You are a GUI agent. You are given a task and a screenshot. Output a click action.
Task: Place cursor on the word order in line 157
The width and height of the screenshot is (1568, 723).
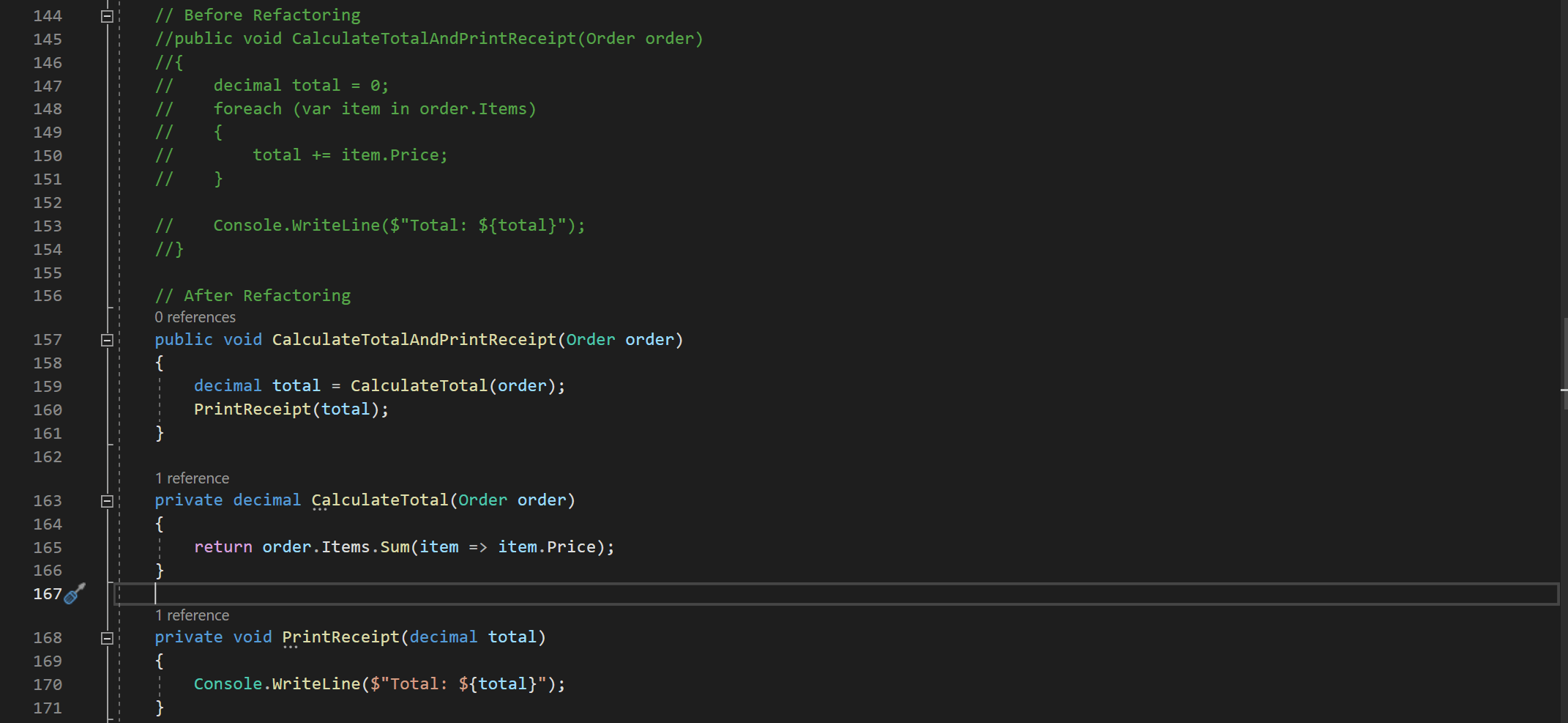coord(650,339)
